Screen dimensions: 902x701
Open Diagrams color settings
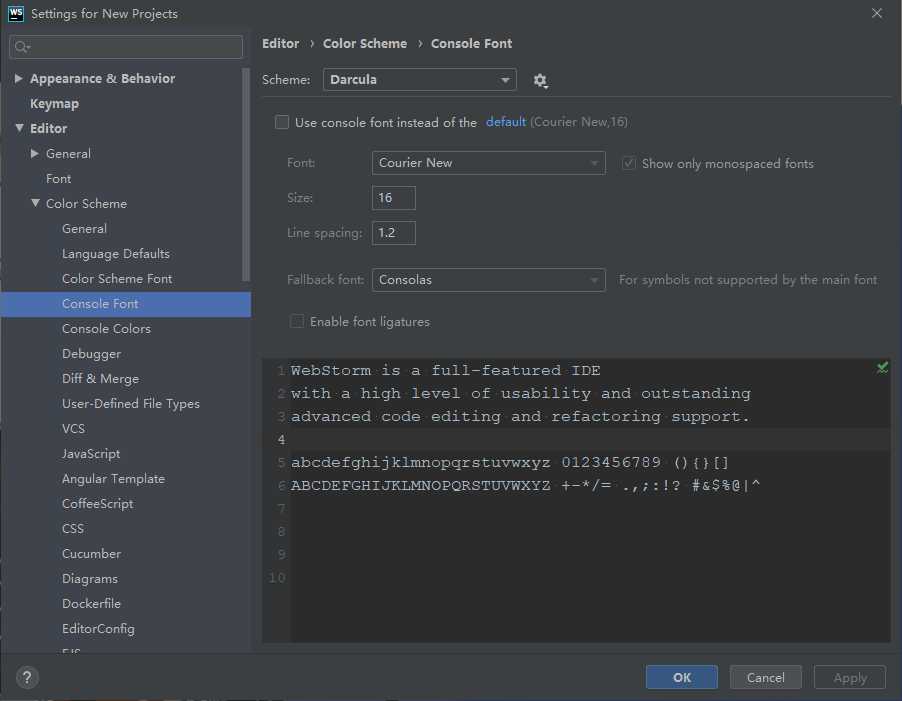90,579
